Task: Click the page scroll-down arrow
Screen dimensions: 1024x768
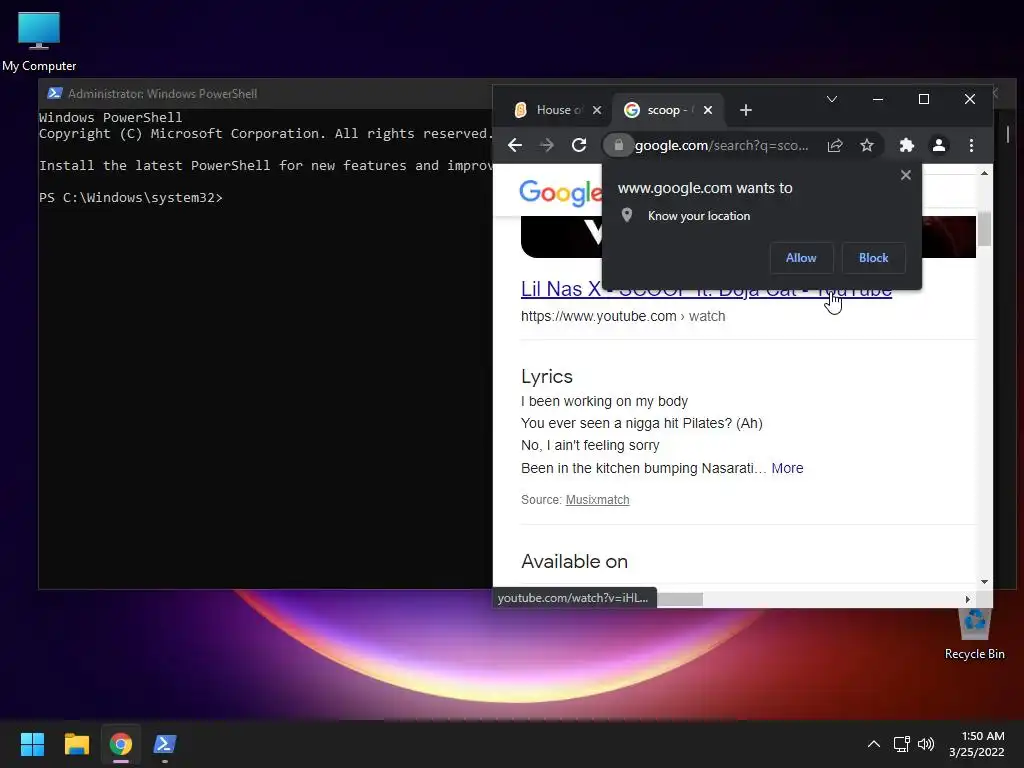Action: pos(984,581)
